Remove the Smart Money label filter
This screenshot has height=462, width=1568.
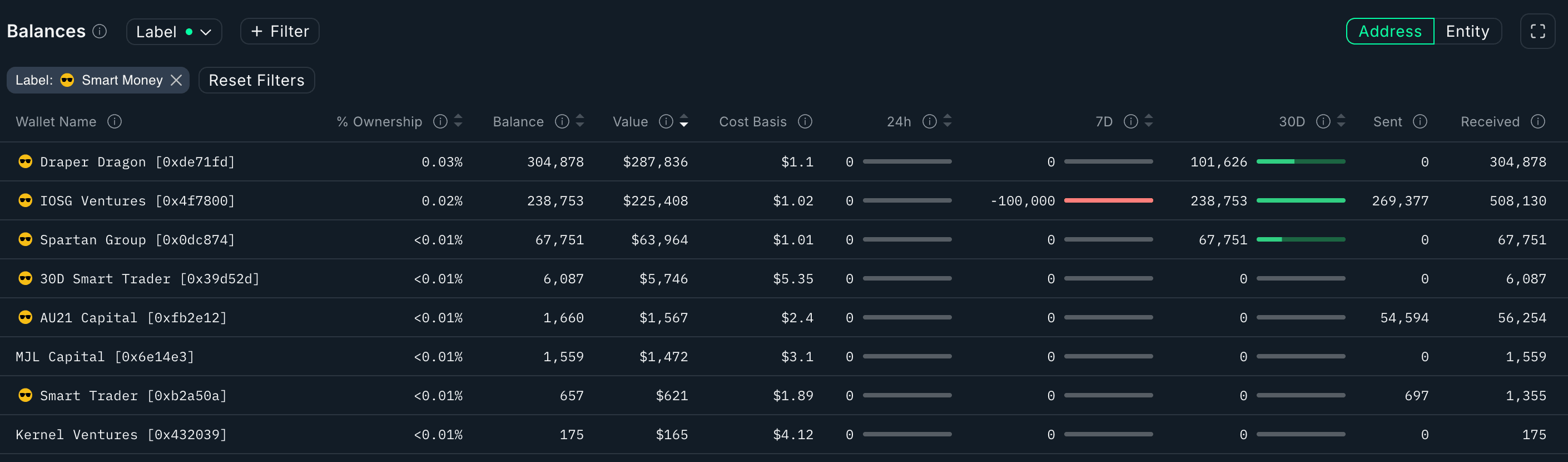click(x=176, y=81)
